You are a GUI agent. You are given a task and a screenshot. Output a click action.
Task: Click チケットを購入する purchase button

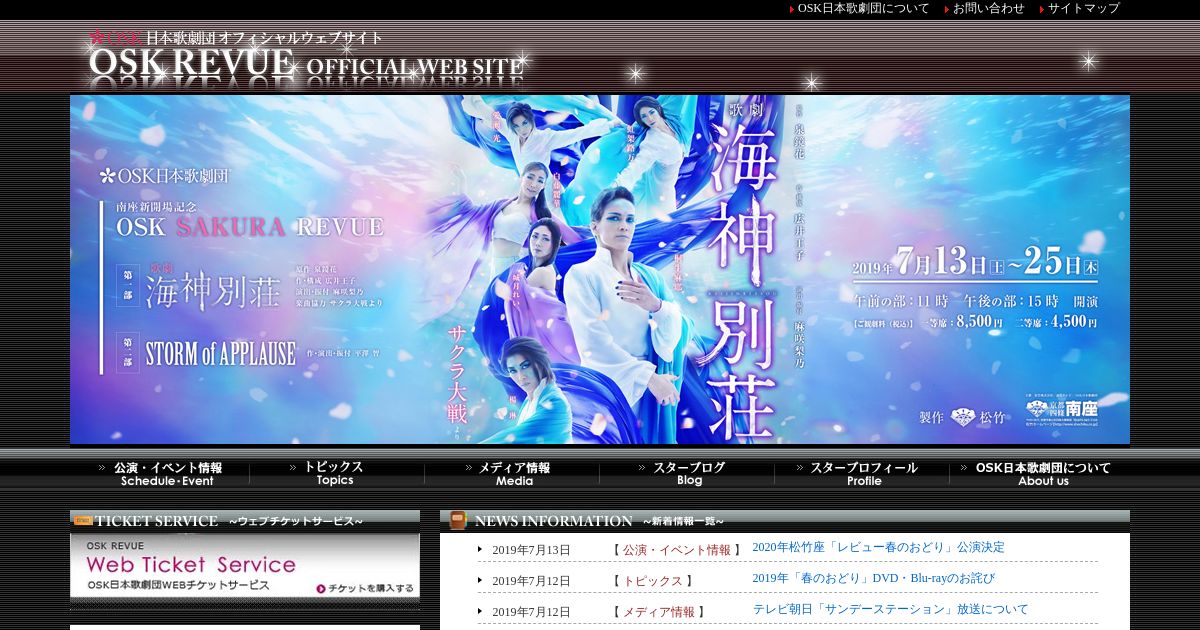(x=365, y=588)
